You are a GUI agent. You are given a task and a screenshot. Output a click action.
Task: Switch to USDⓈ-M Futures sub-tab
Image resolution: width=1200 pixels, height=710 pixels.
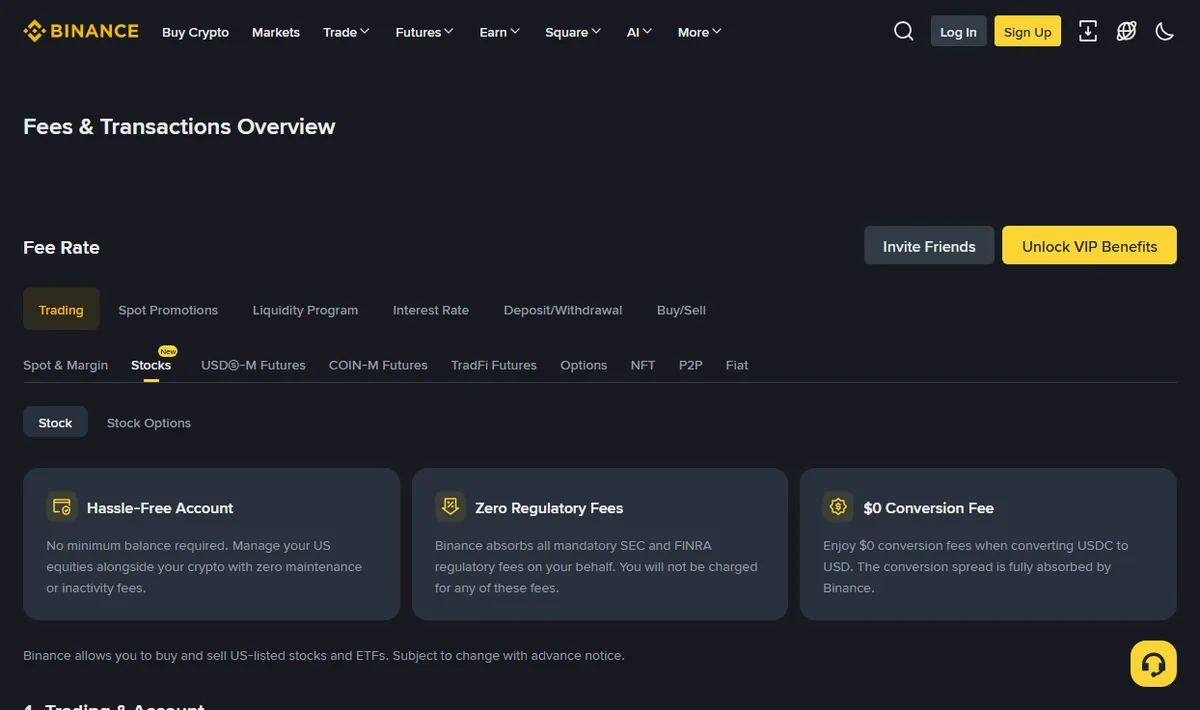click(x=253, y=365)
